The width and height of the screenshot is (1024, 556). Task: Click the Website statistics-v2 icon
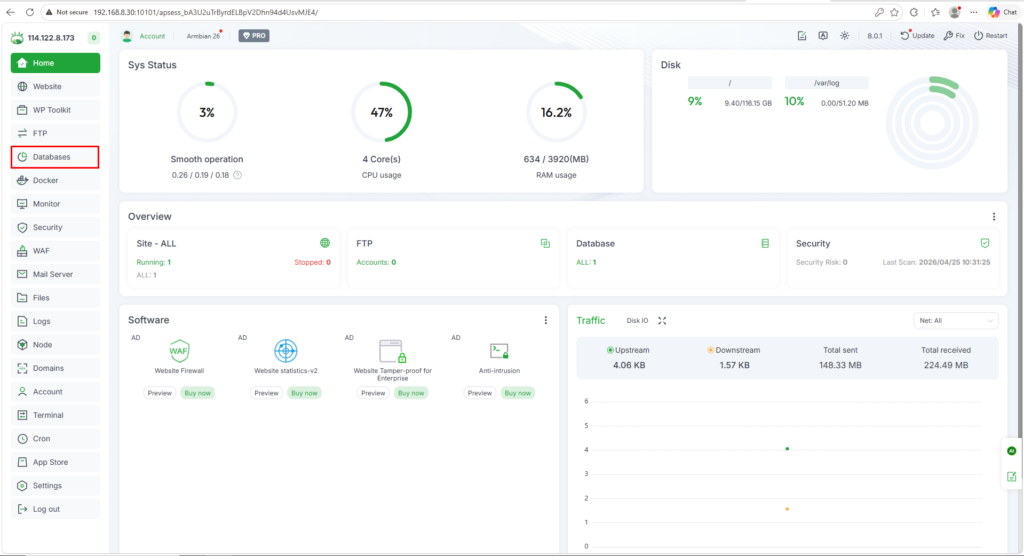[286, 351]
